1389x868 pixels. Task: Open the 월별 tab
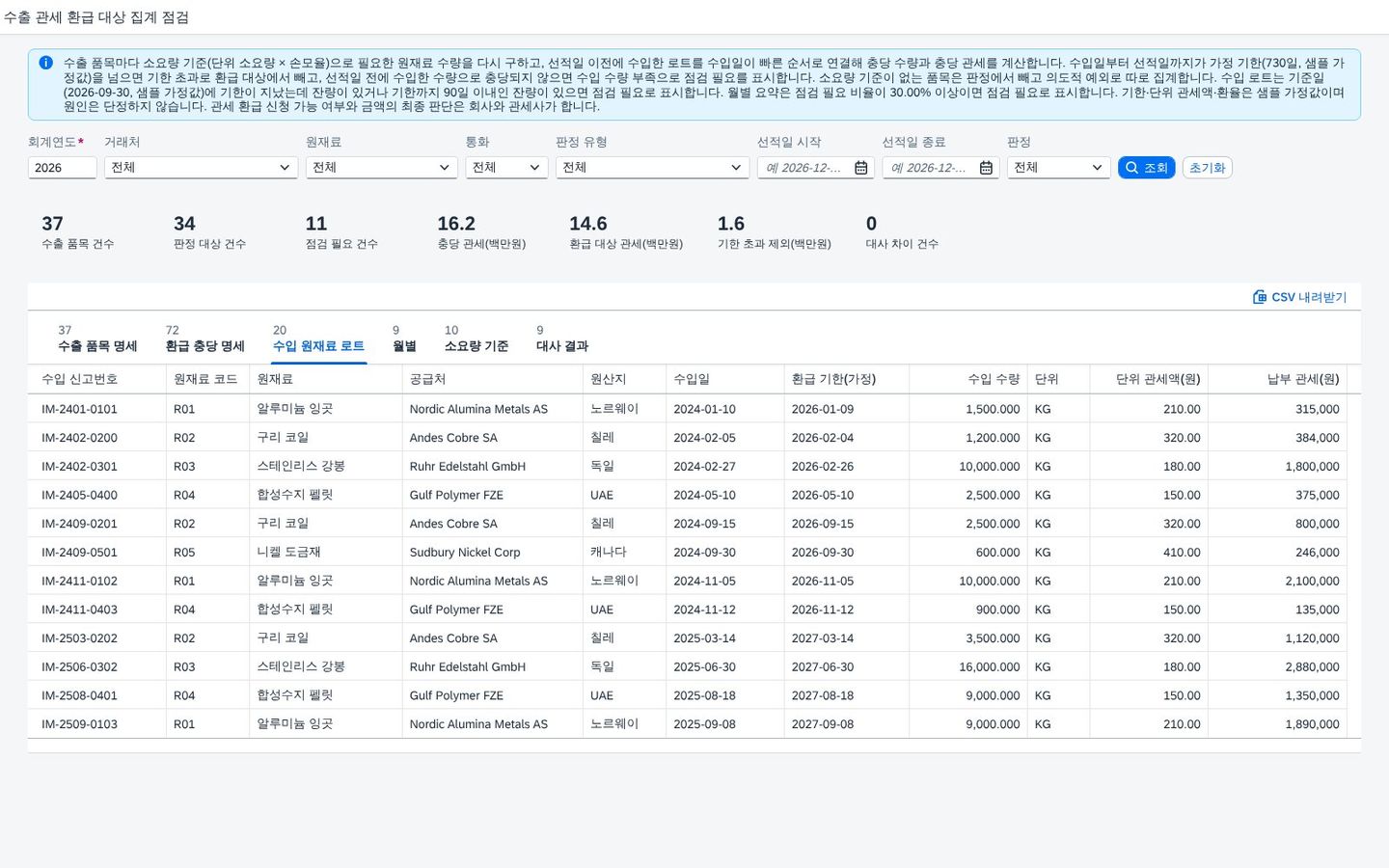point(404,339)
